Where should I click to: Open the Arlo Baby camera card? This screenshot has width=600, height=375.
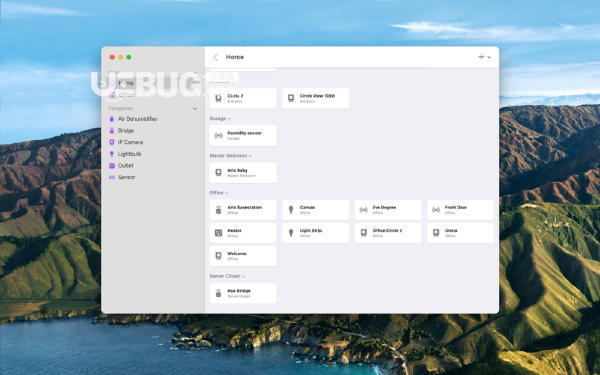tap(243, 173)
